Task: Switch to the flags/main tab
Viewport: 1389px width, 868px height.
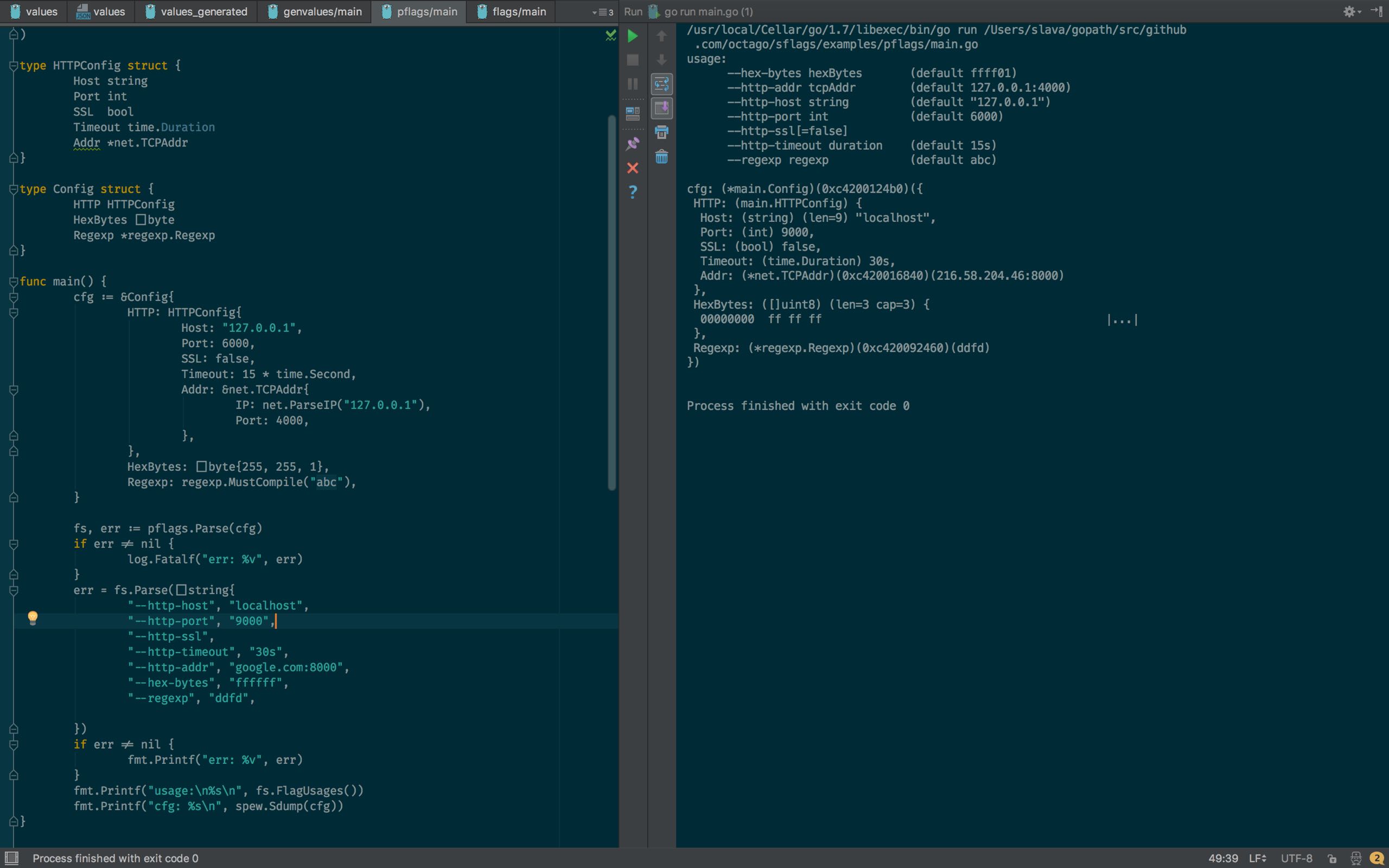Action: (x=512, y=11)
